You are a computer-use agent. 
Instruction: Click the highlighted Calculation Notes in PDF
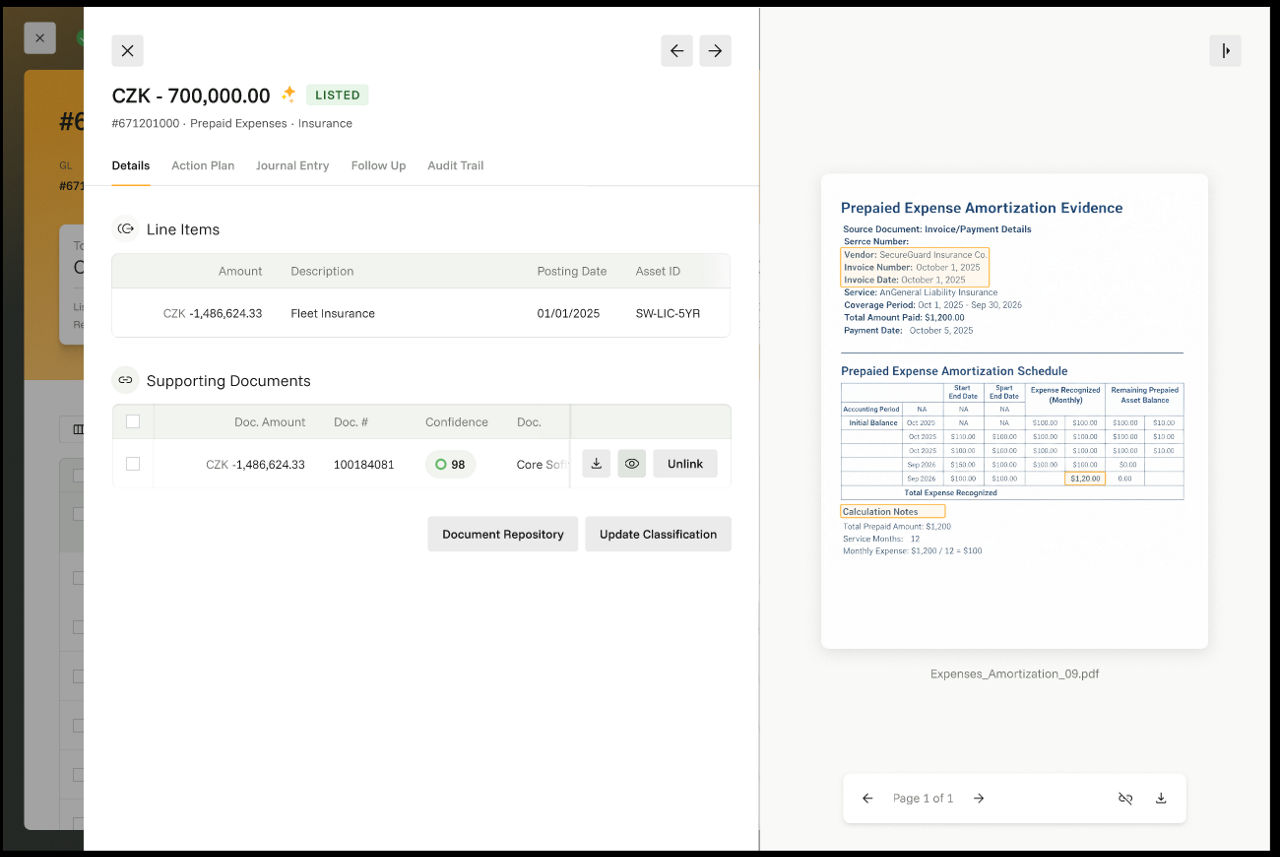pos(893,511)
